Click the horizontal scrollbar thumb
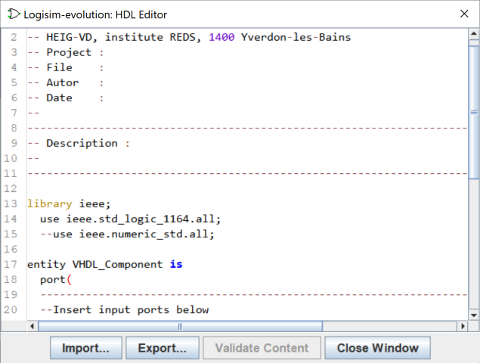Viewport: 480px width, 363px height. pos(180,326)
